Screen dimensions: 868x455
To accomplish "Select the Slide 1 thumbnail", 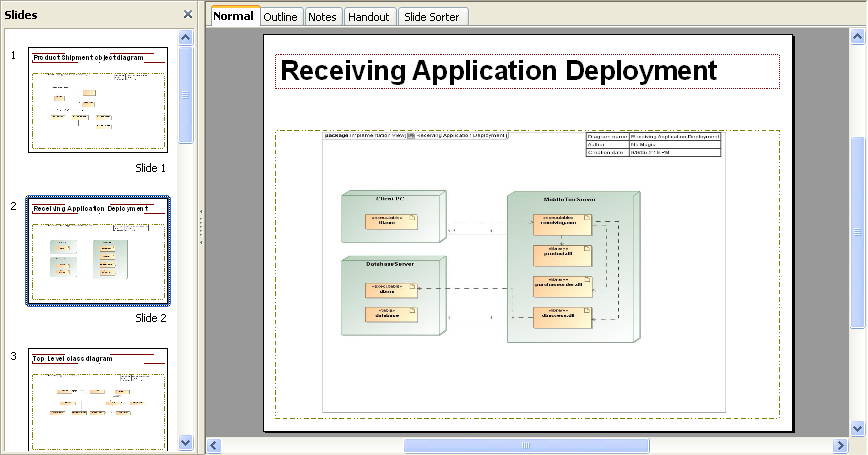I will pos(98,101).
